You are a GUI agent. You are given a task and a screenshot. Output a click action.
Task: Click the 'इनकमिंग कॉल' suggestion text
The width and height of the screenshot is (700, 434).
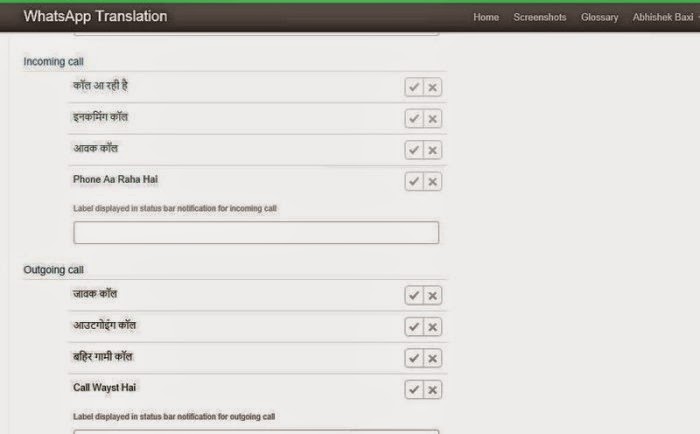(100, 117)
